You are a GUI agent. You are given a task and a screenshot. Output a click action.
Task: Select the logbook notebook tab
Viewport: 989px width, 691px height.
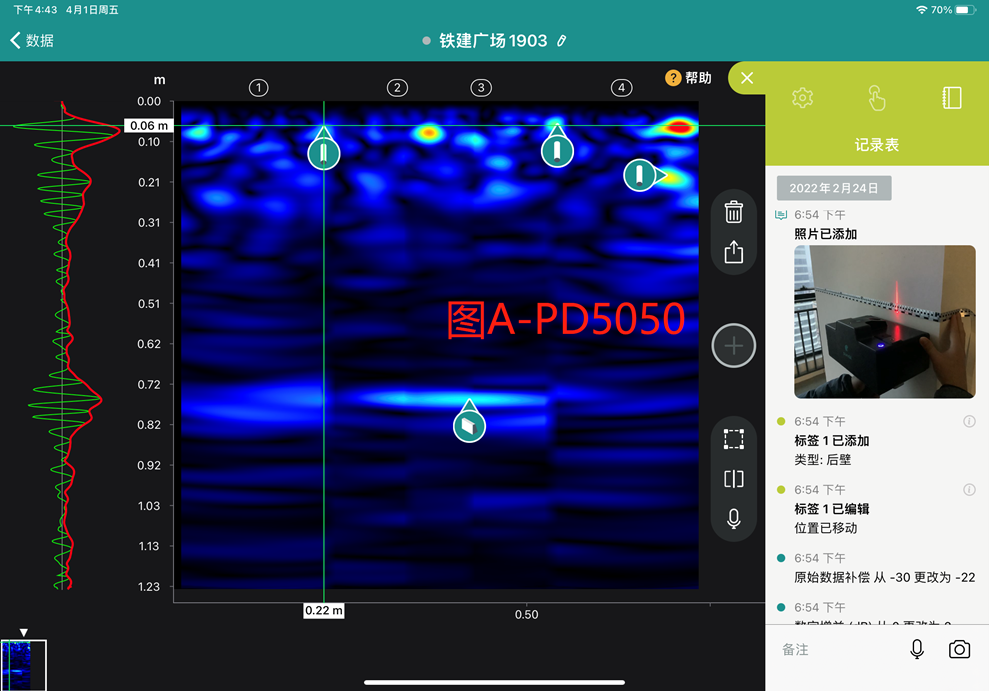[951, 98]
